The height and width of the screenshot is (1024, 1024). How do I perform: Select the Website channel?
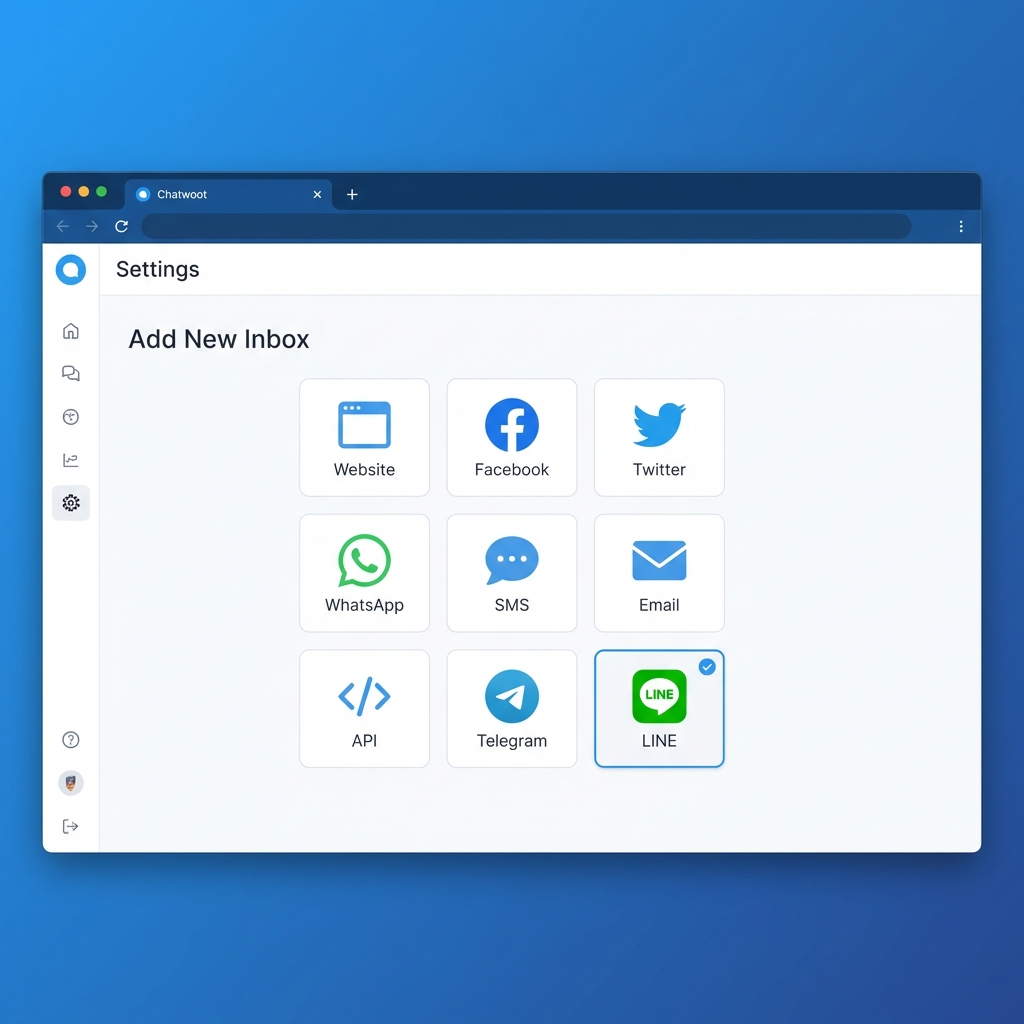tap(364, 437)
